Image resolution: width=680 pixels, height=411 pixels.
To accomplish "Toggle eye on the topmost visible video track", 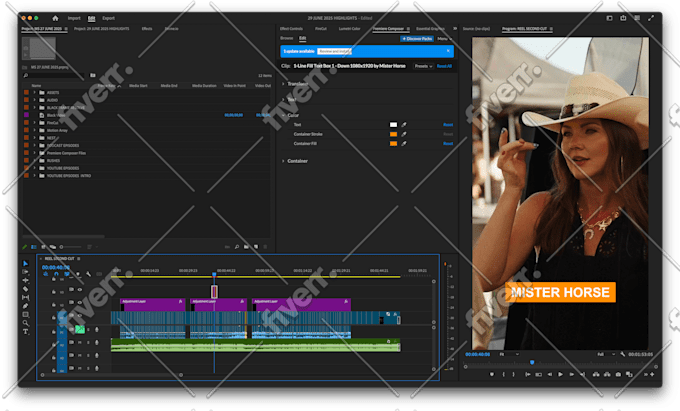I will pyautogui.click(x=79, y=290).
